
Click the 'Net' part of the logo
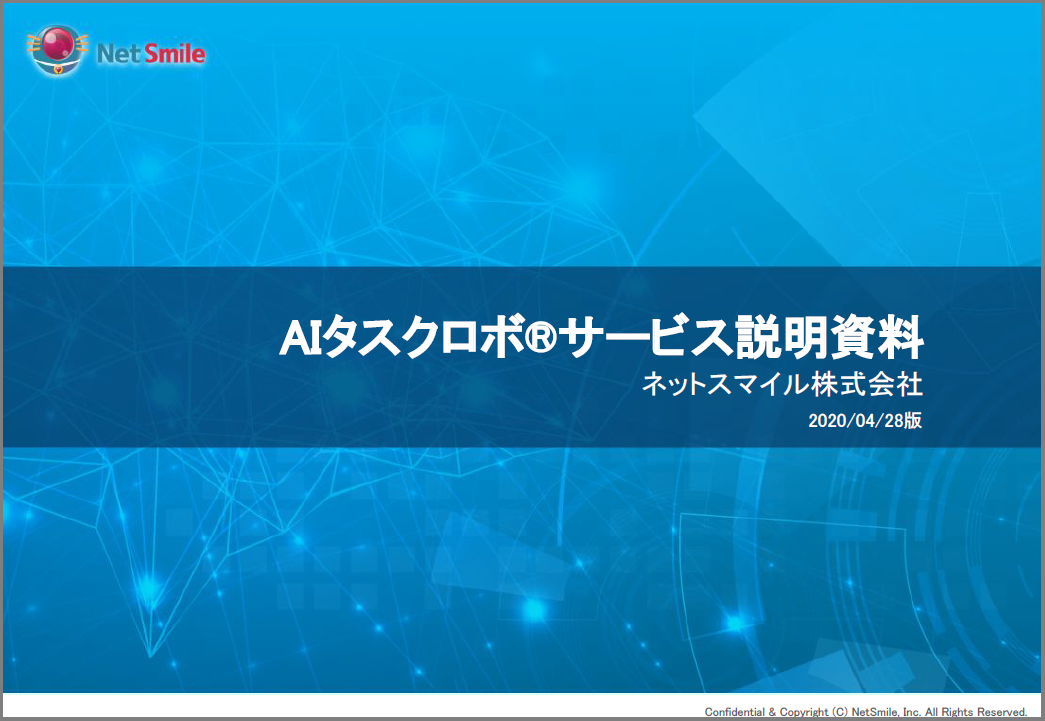118,54
